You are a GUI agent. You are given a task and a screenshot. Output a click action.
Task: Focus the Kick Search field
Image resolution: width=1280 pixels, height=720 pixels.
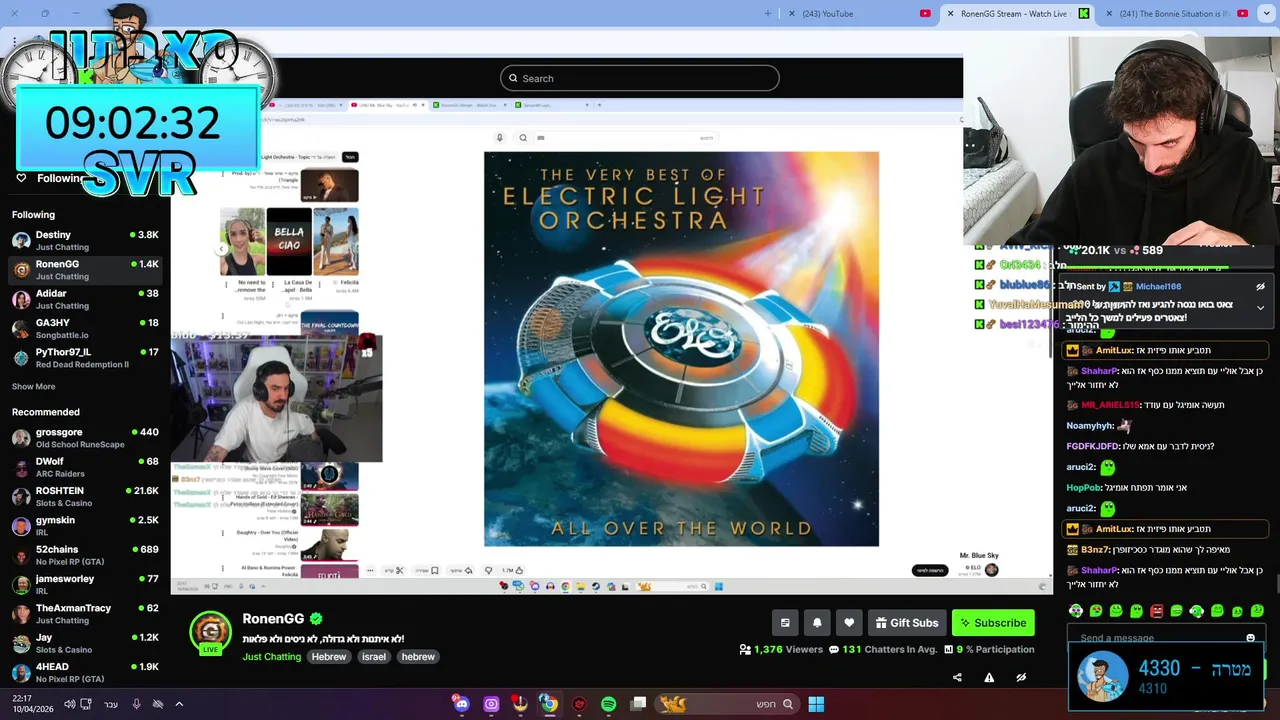click(x=640, y=78)
